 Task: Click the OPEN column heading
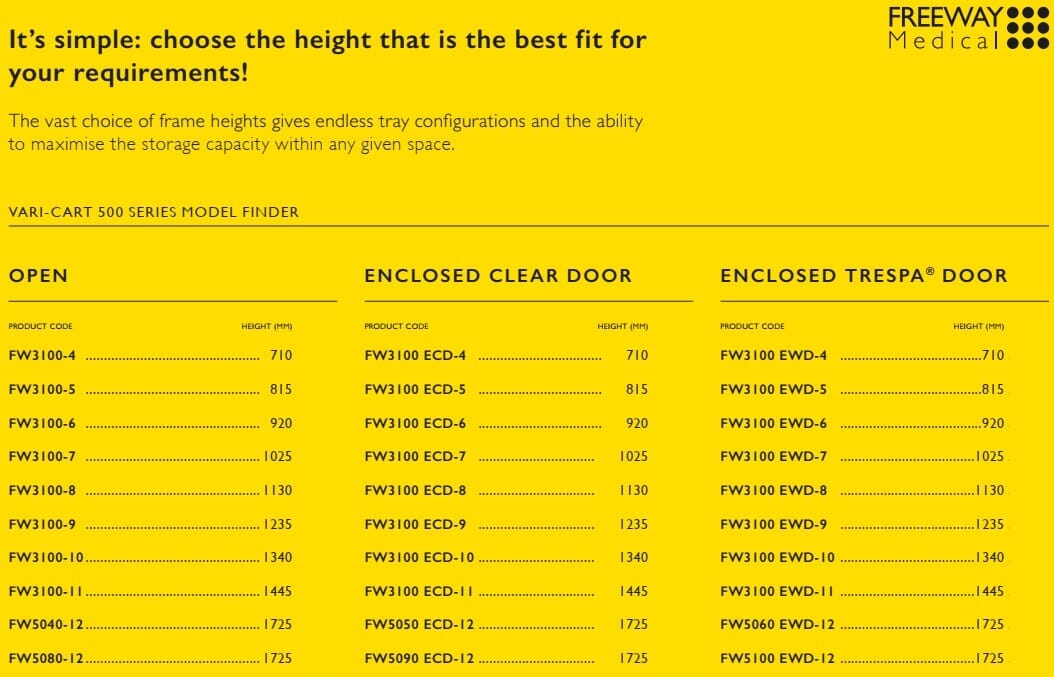tap(39, 276)
